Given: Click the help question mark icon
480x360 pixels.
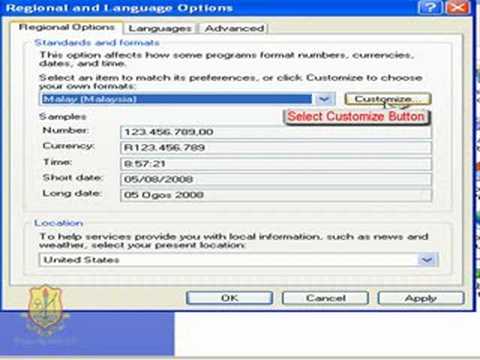Looking at the screenshot, I should click(430, 7).
